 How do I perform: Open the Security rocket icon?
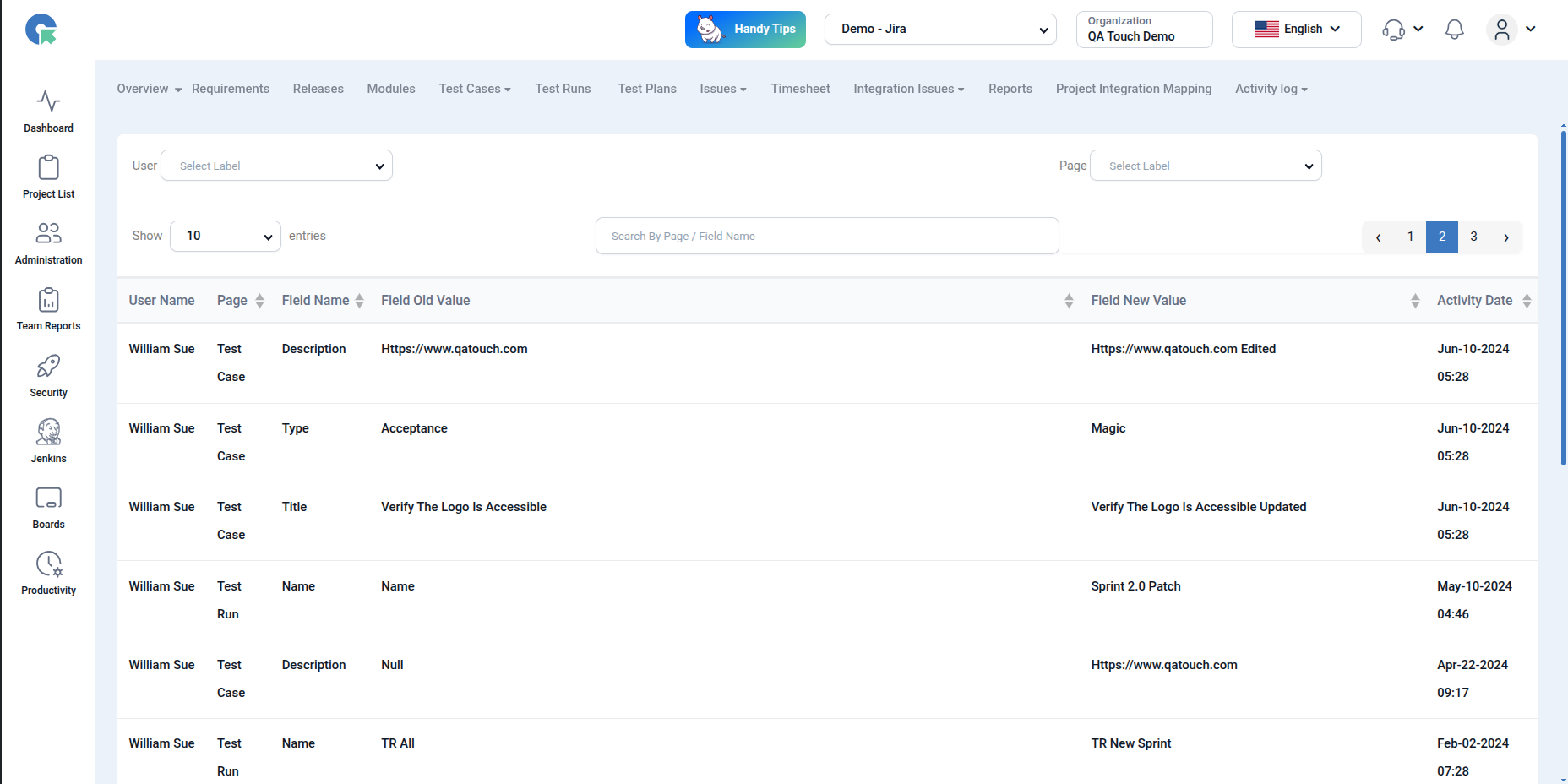[48, 367]
